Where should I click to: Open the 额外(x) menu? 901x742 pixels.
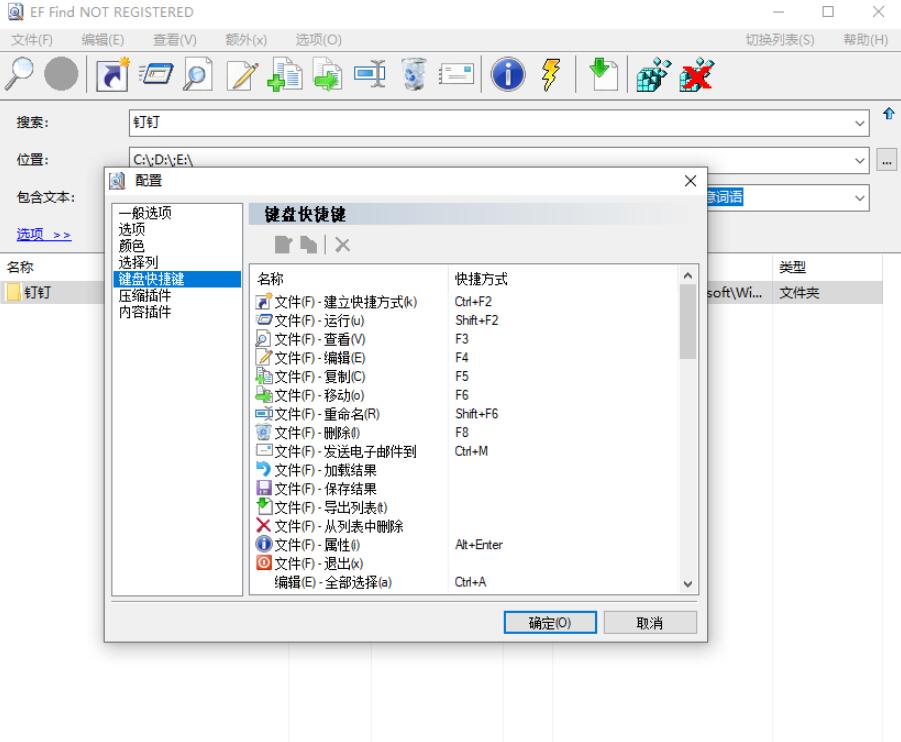click(246, 40)
